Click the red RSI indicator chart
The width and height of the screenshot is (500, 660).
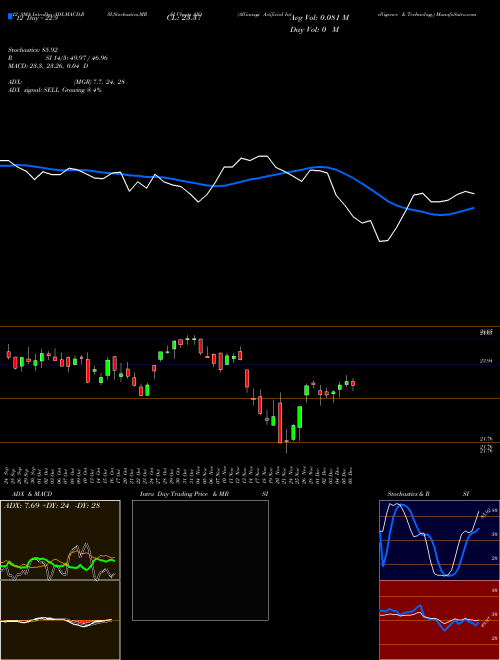[x=439, y=620]
